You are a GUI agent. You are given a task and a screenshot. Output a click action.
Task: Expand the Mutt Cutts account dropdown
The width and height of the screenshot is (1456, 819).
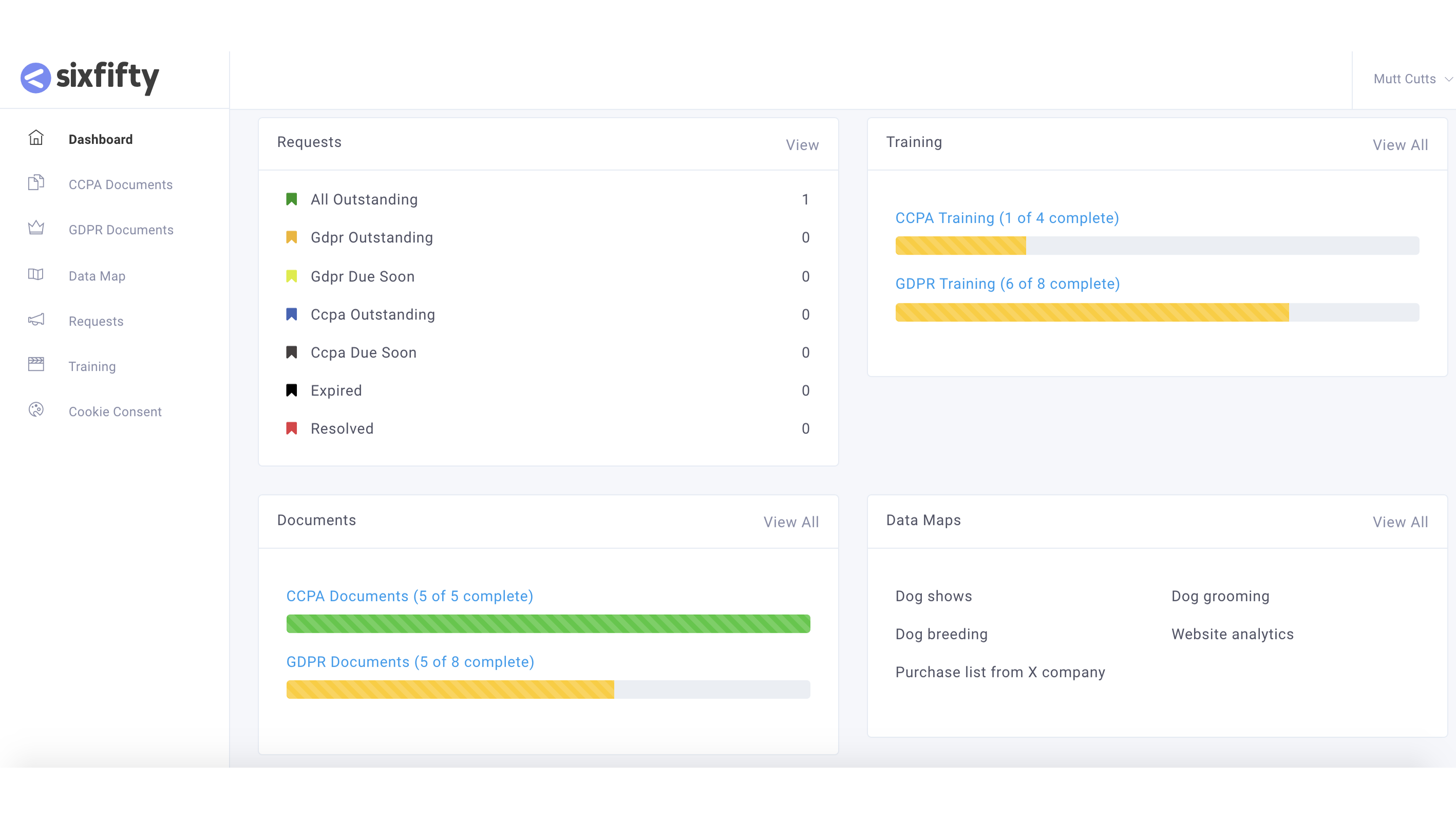click(x=1413, y=79)
